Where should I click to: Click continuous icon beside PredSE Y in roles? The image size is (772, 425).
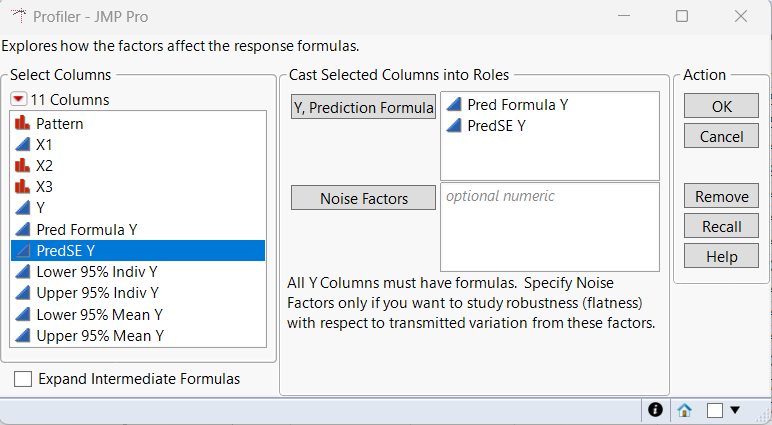coord(454,126)
